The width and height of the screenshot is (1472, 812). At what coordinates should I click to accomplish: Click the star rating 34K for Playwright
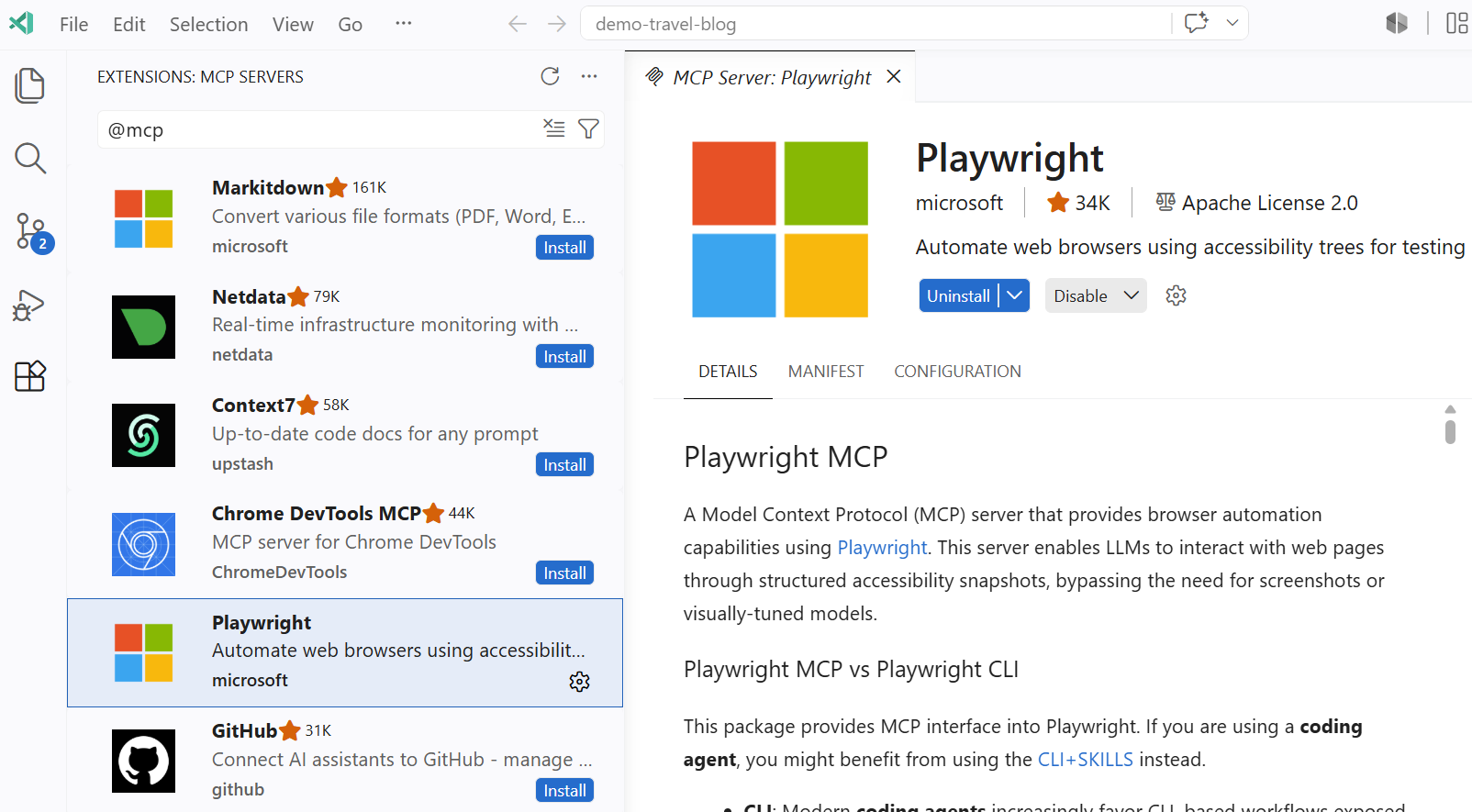(1078, 203)
